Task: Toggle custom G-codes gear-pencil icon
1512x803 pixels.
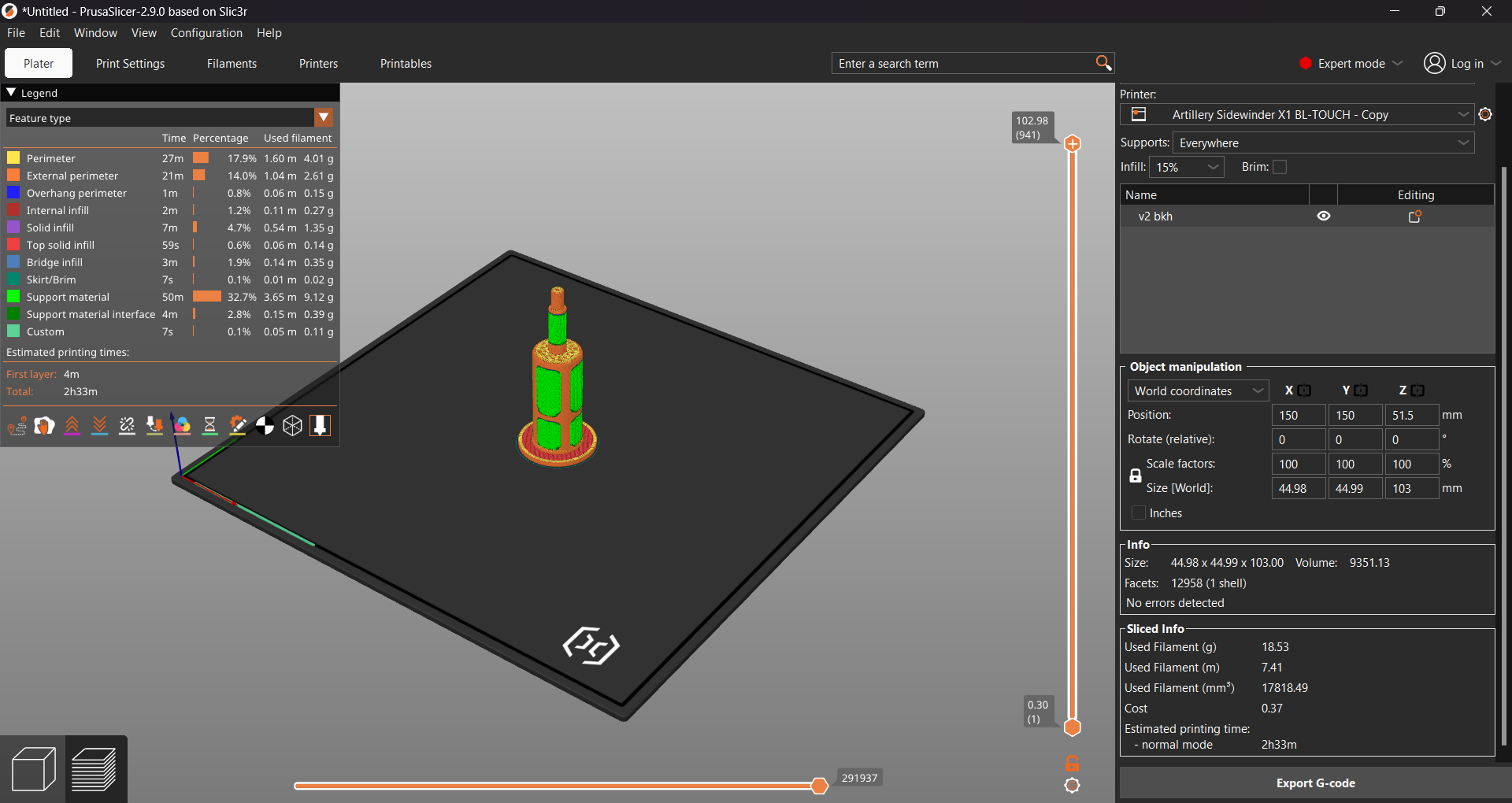Action: tap(238, 426)
